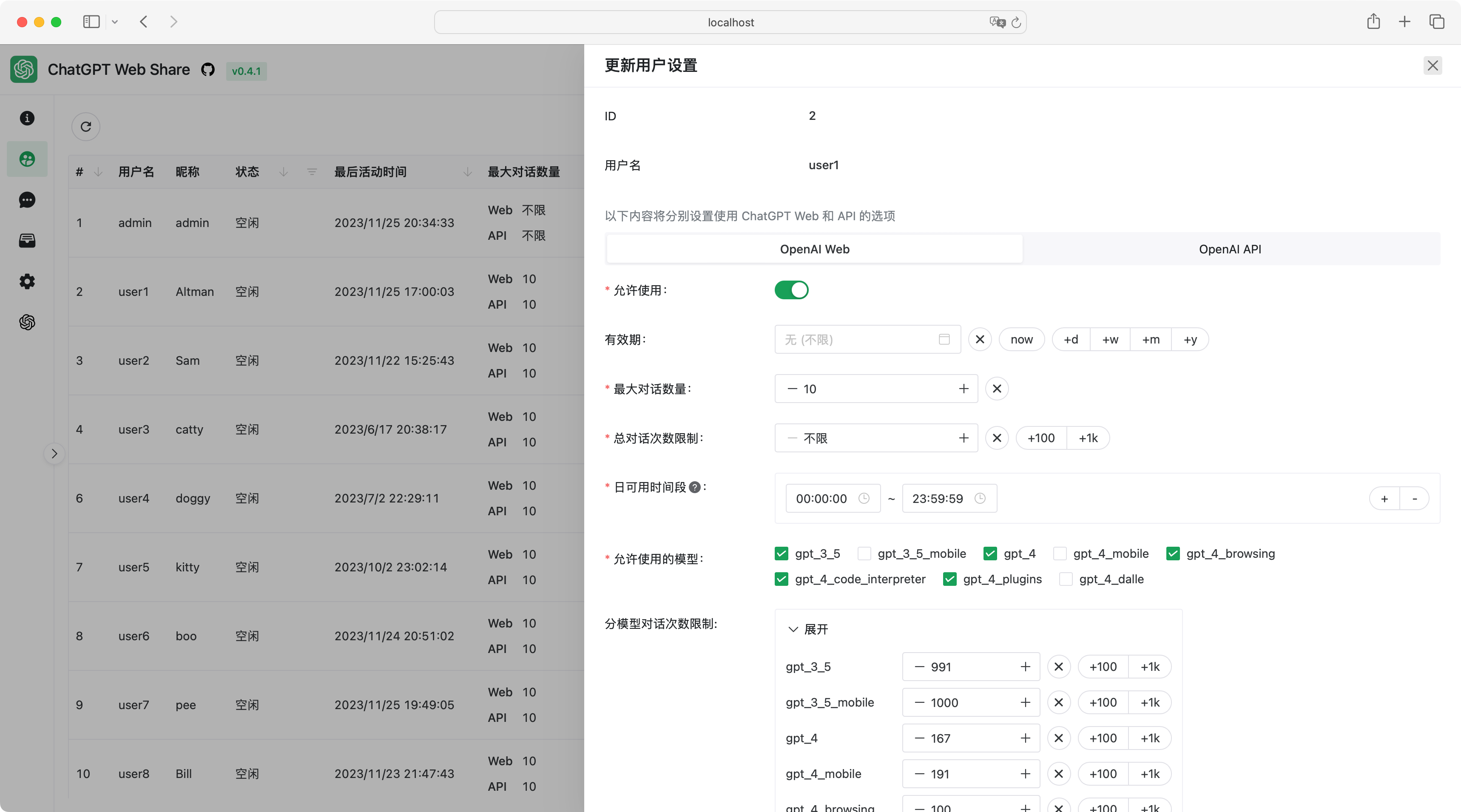
Task: Uncheck the gpt_4 model checkbox
Action: tap(990, 554)
